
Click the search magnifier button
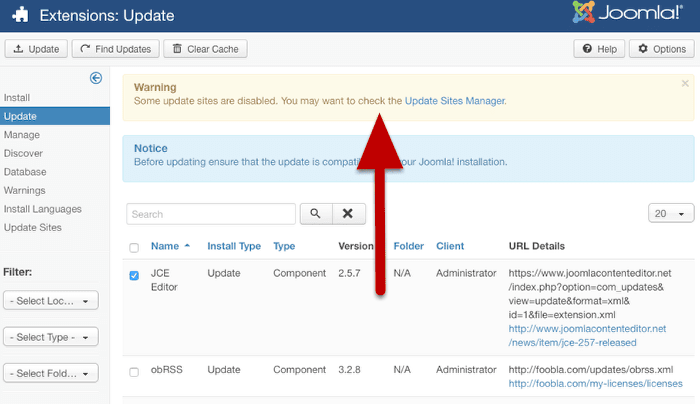pyautogui.click(x=316, y=214)
